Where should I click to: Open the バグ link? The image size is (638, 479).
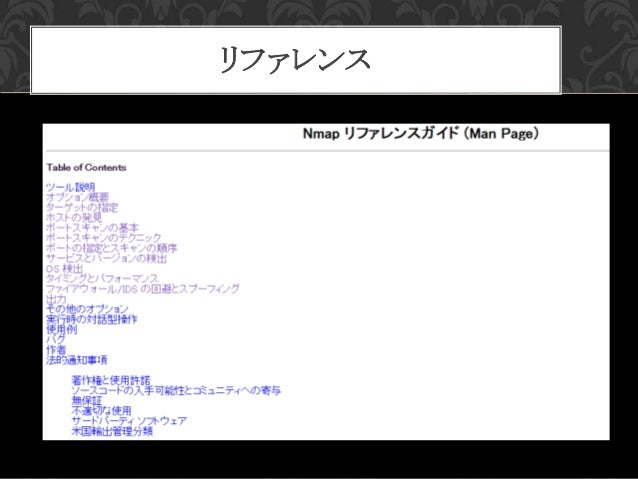tap(56, 339)
